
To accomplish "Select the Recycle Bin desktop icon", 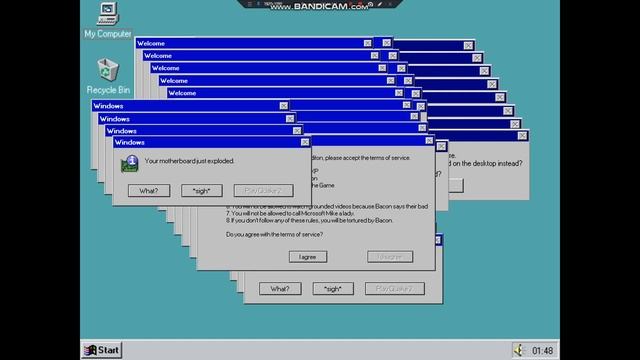I will click(108, 76).
